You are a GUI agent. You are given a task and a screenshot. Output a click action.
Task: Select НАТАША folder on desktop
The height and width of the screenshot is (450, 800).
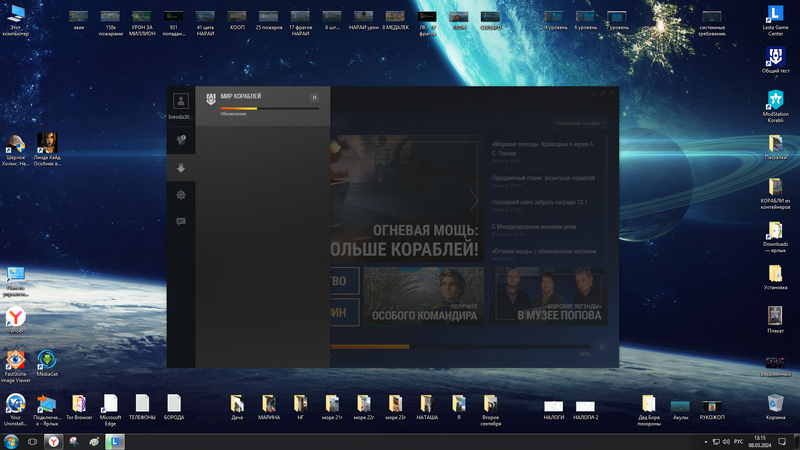(427, 407)
